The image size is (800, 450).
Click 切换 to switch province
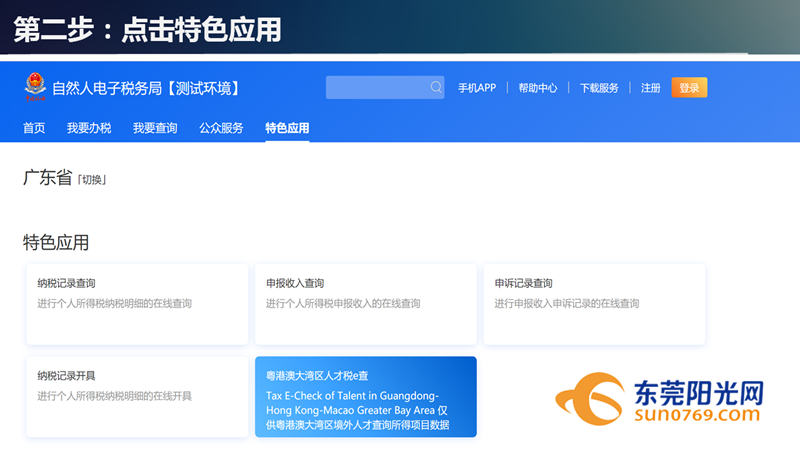pos(92,180)
